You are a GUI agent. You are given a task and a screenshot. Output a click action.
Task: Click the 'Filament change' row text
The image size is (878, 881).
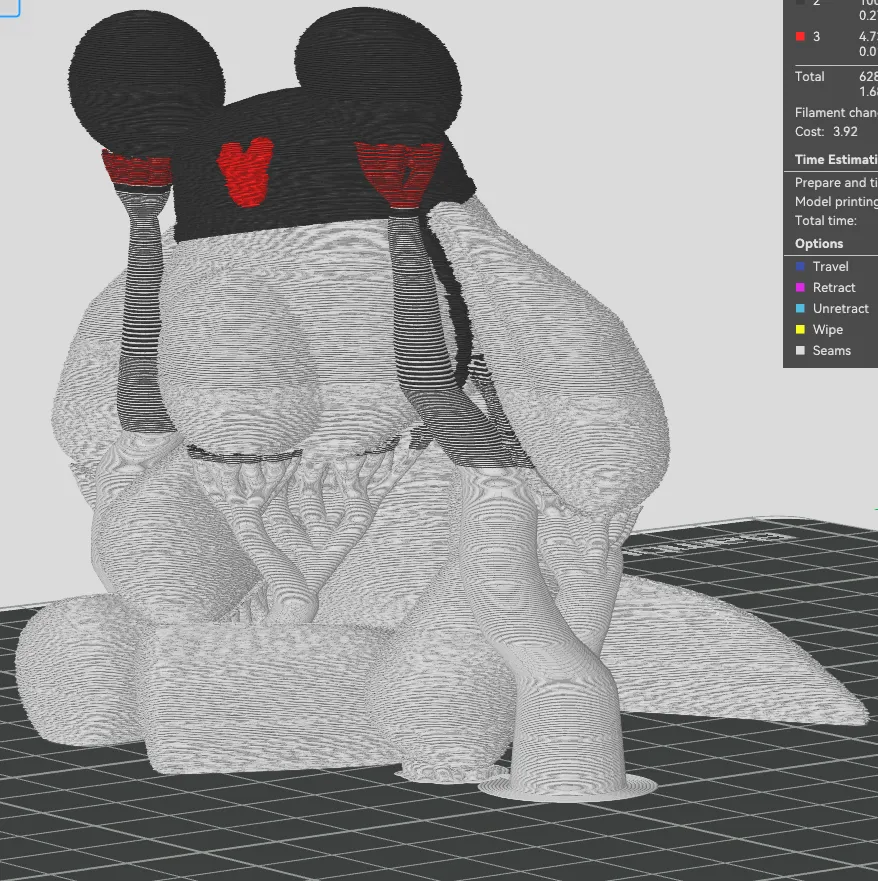click(836, 112)
